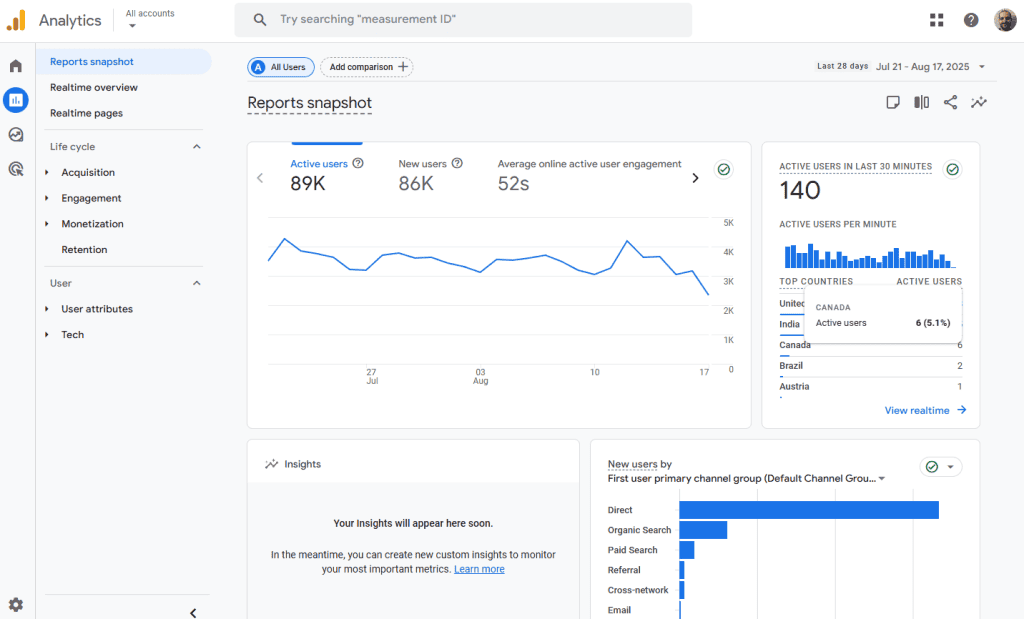Open the Help question mark icon
This screenshot has height=619, width=1024.
click(971, 20)
